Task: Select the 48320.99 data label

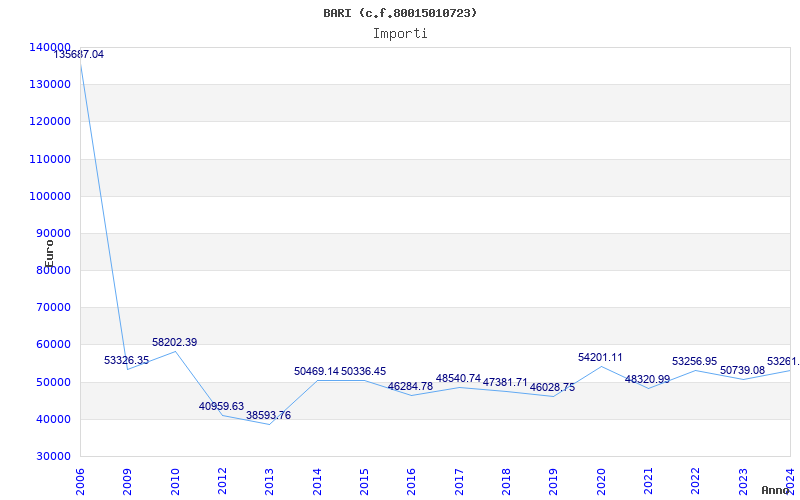Action: click(x=647, y=380)
